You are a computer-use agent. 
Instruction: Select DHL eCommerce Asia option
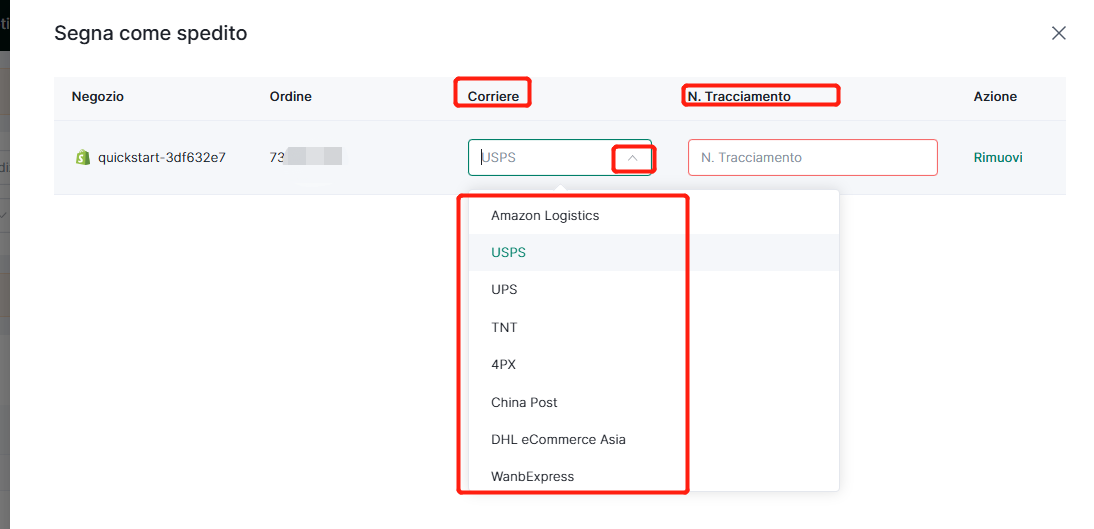coord(654,440)
